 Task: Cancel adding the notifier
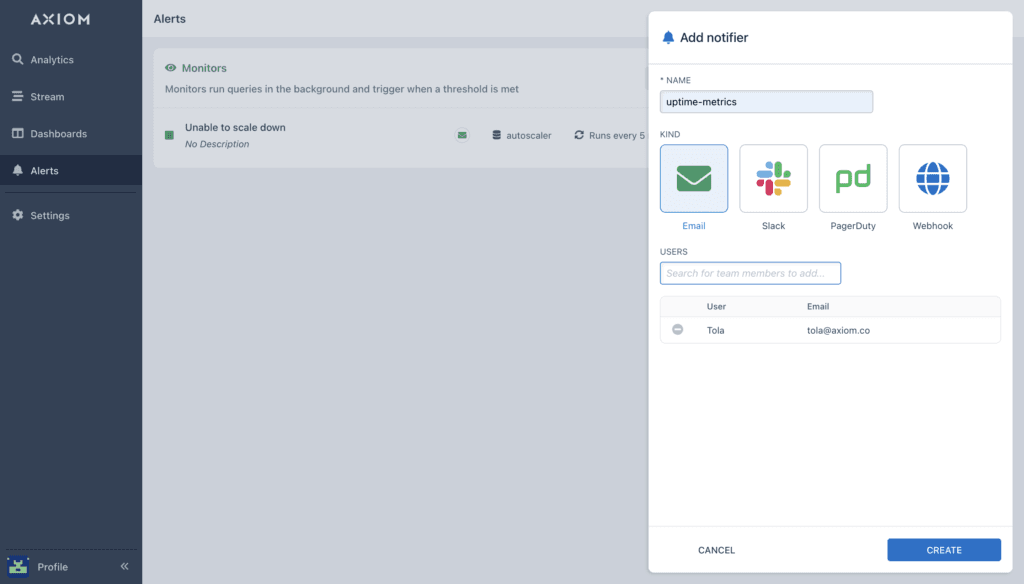(716, 550)
